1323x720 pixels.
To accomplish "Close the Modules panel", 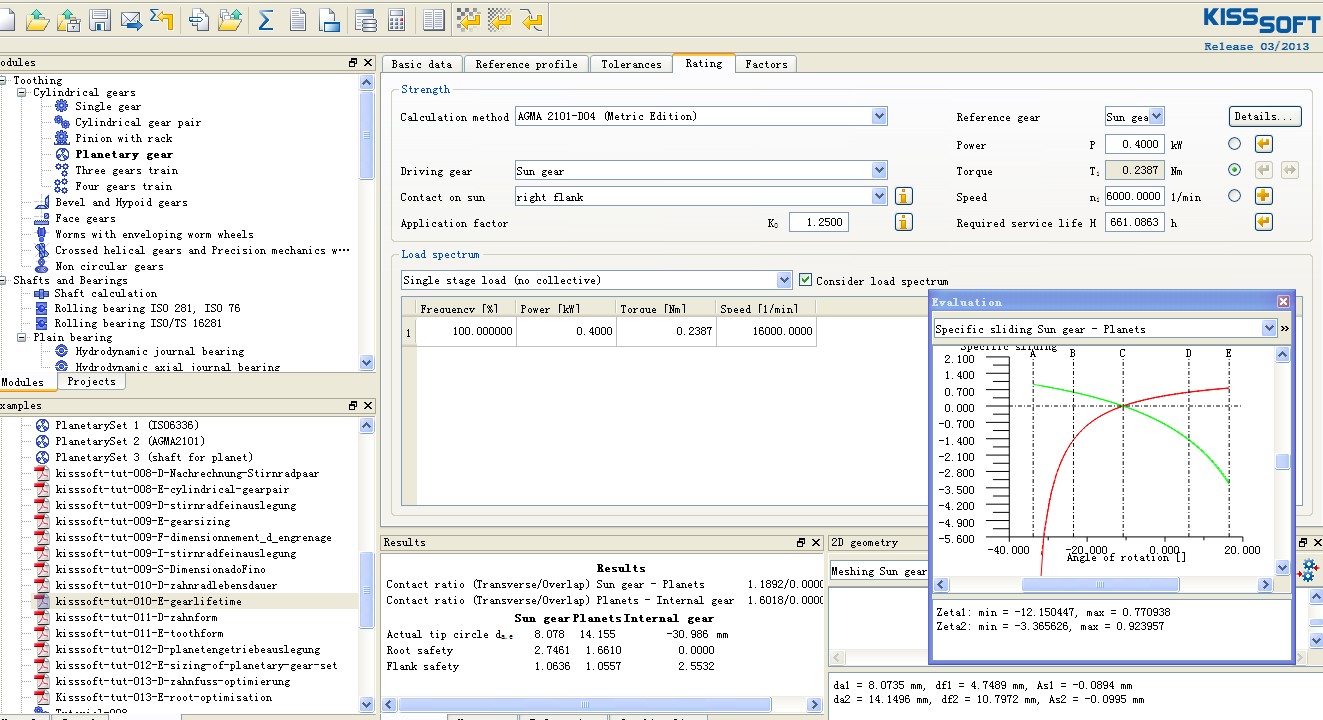I will [x=368, y=63].
